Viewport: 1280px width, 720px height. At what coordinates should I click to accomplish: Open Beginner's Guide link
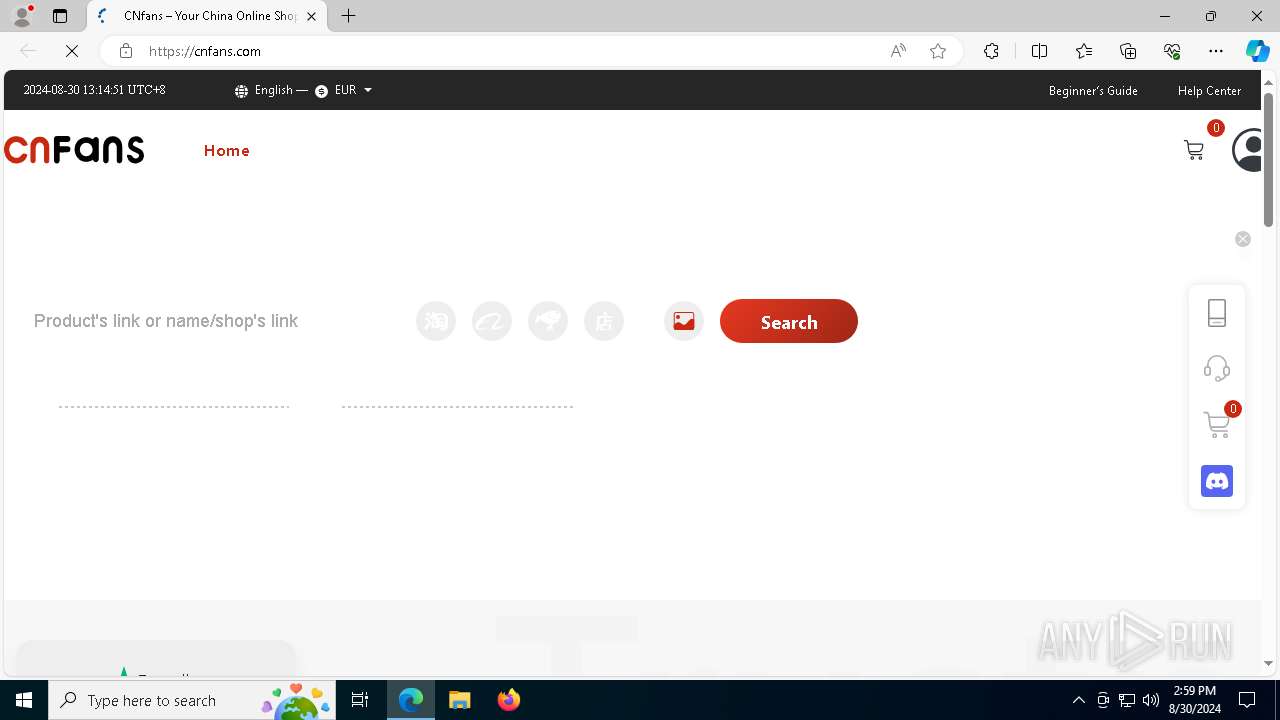click(1093, 90)
